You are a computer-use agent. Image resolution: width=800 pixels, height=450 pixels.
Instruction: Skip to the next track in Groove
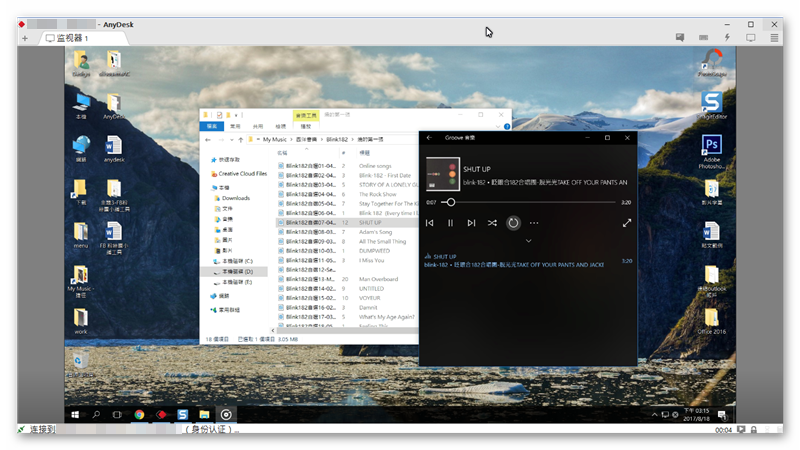(471, 223)
